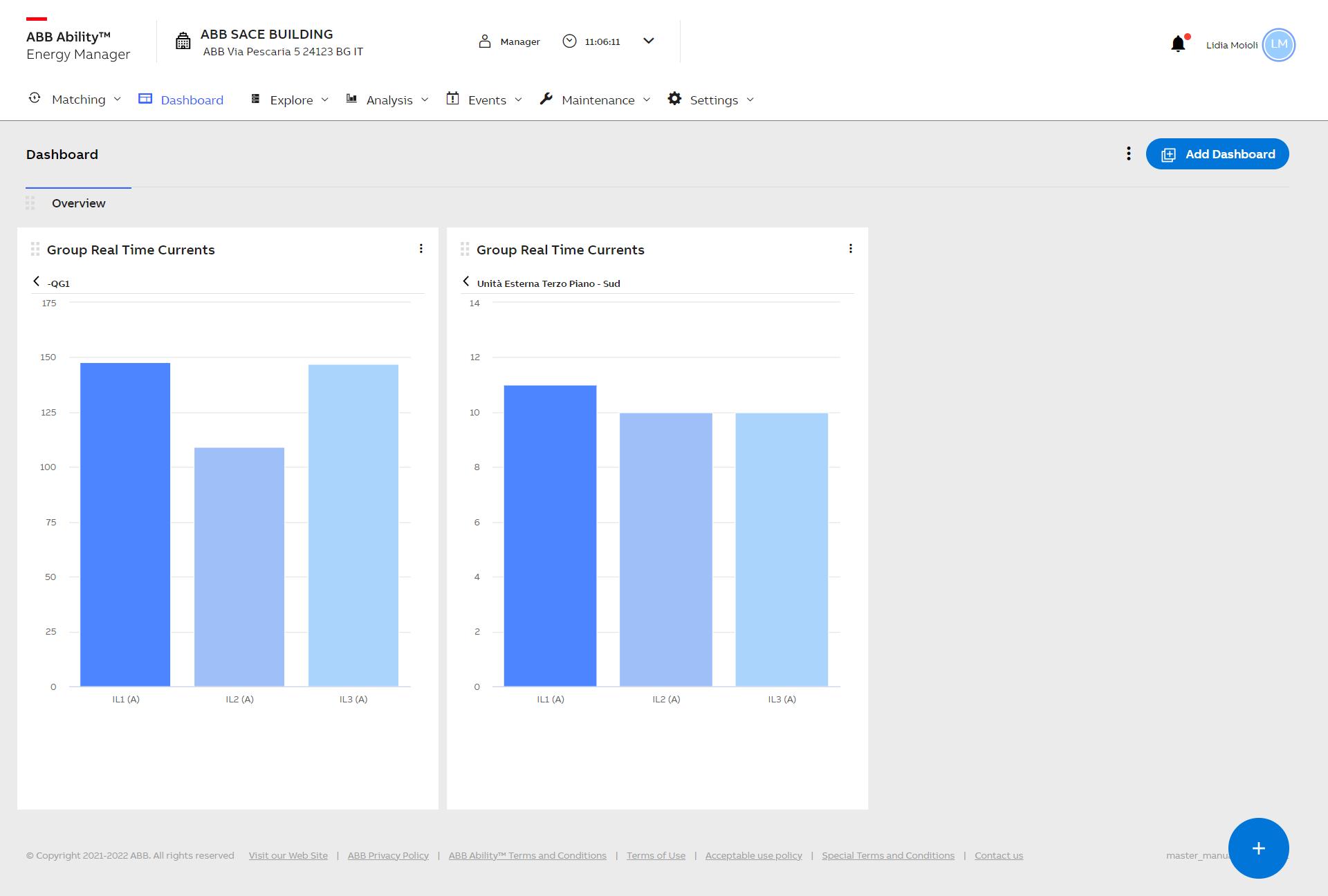Click the LM user avatar
The width and height of the screenshot is (1328, 896).
pyautogui.click(x=1278, y=45)
